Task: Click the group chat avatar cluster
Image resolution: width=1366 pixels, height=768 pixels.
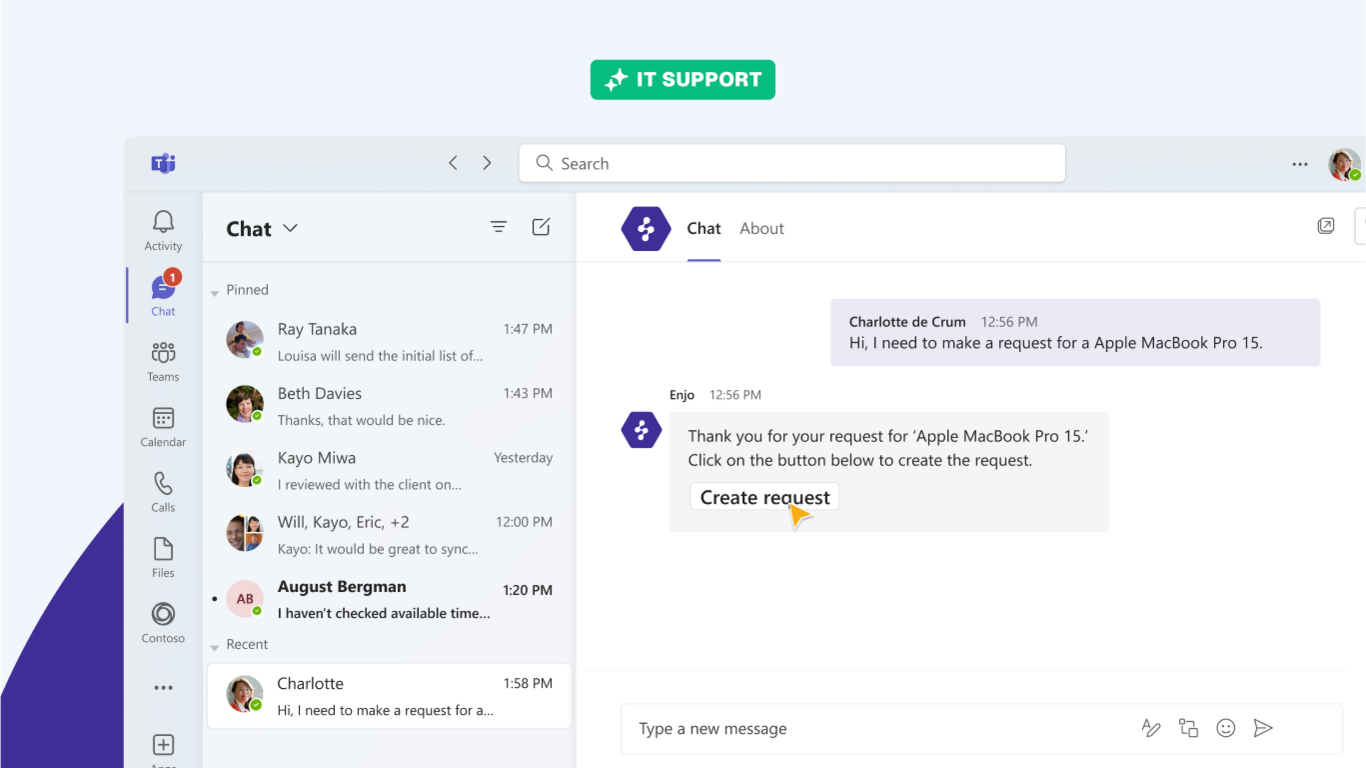Action: pyautogui.click(x=245, y=534)
